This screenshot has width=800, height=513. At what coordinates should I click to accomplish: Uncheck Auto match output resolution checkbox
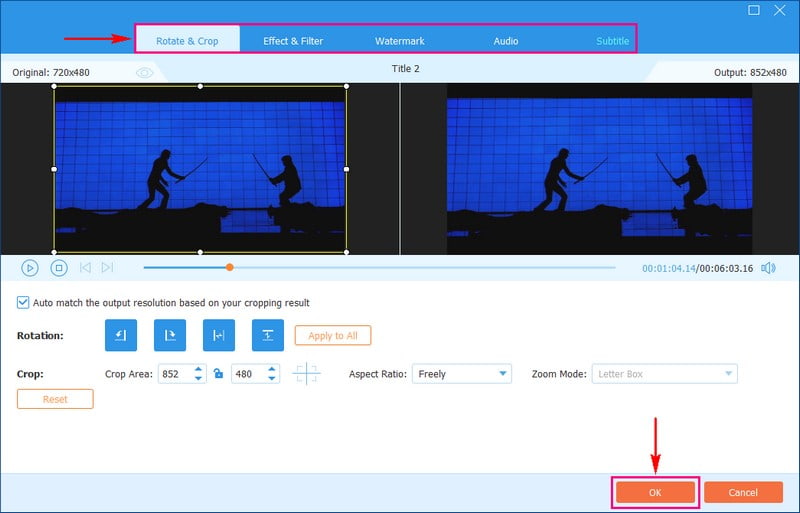coord(24,303)
